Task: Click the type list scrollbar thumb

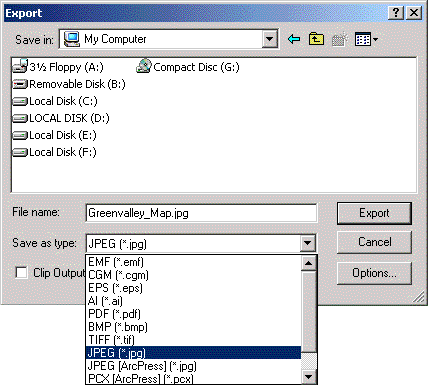Action: [309, 312]
